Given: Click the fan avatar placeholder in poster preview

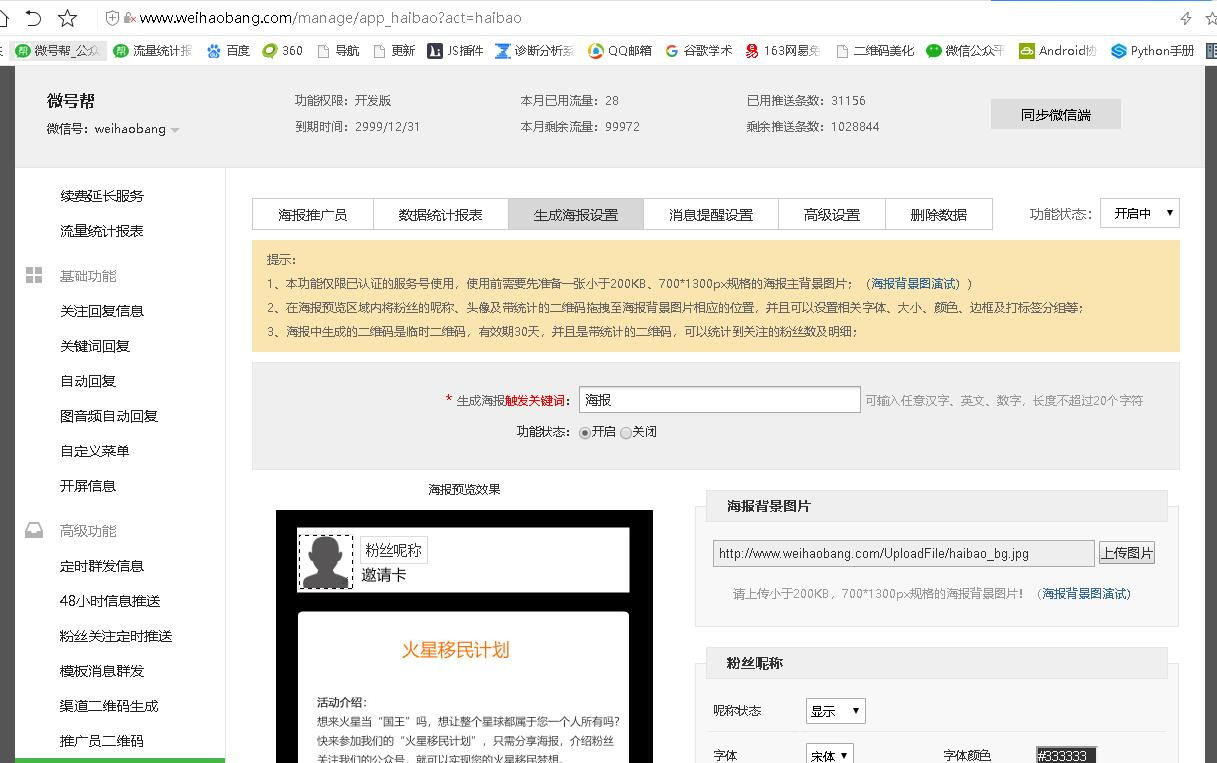Looking at the screenshot, I should point(326,561).
